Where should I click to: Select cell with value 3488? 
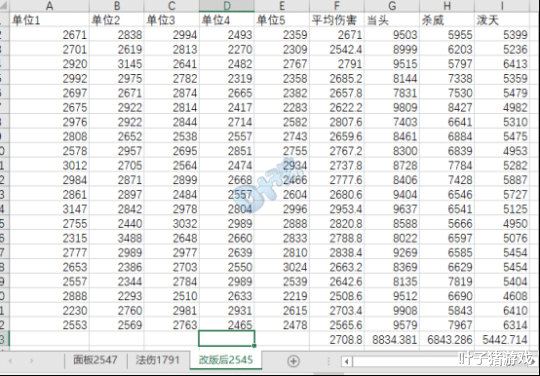117,238
